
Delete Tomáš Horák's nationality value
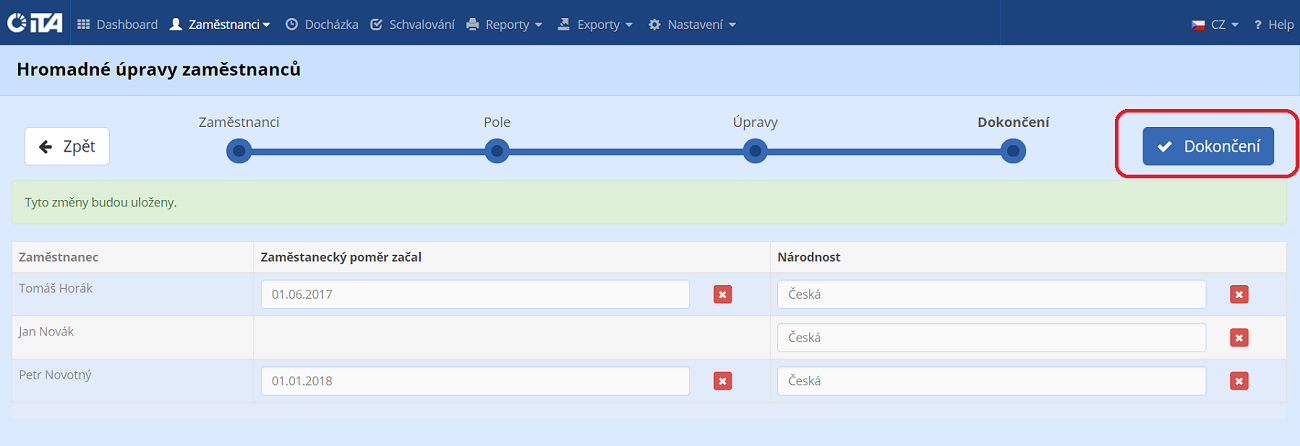pos(1239,294)
